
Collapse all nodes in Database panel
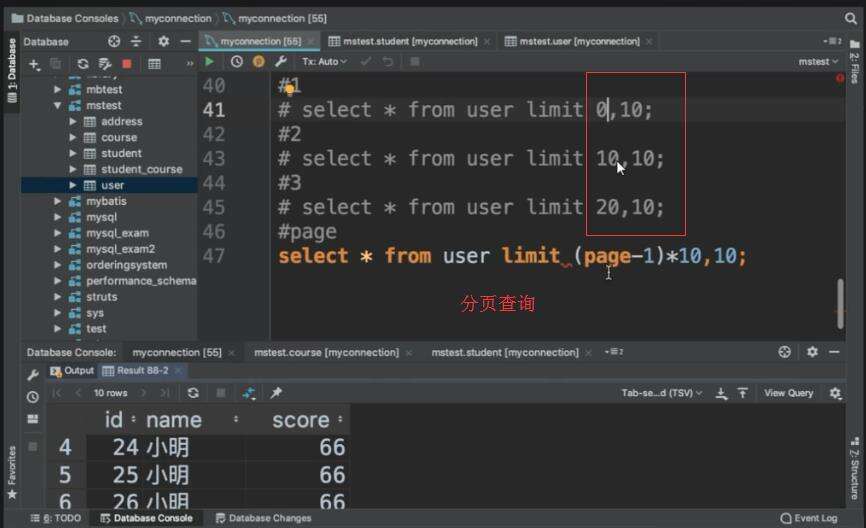[136, 41]
